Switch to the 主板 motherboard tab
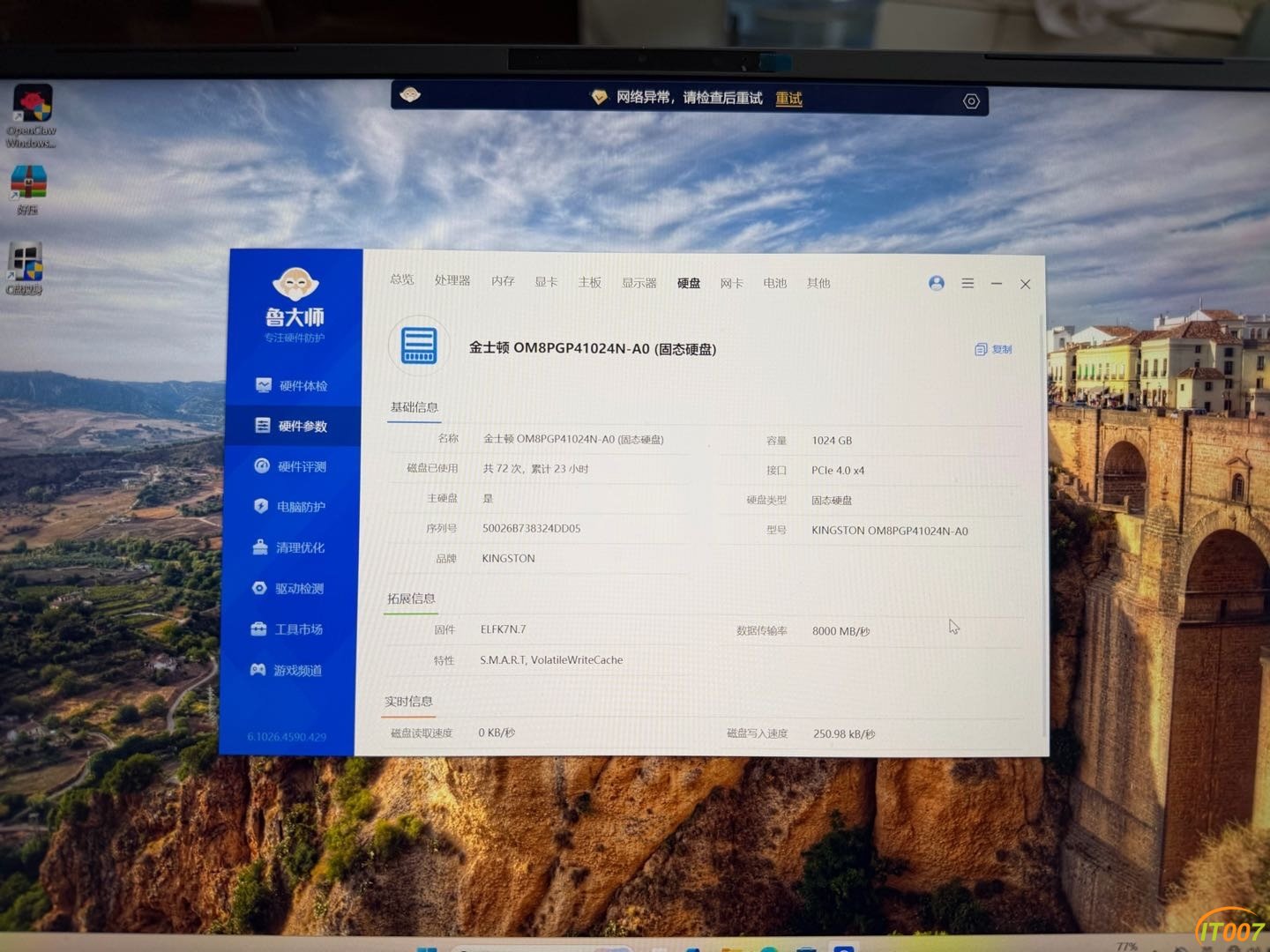This screenshot has width=1270, height=952. pyautogui.click(x=589, y=282)
